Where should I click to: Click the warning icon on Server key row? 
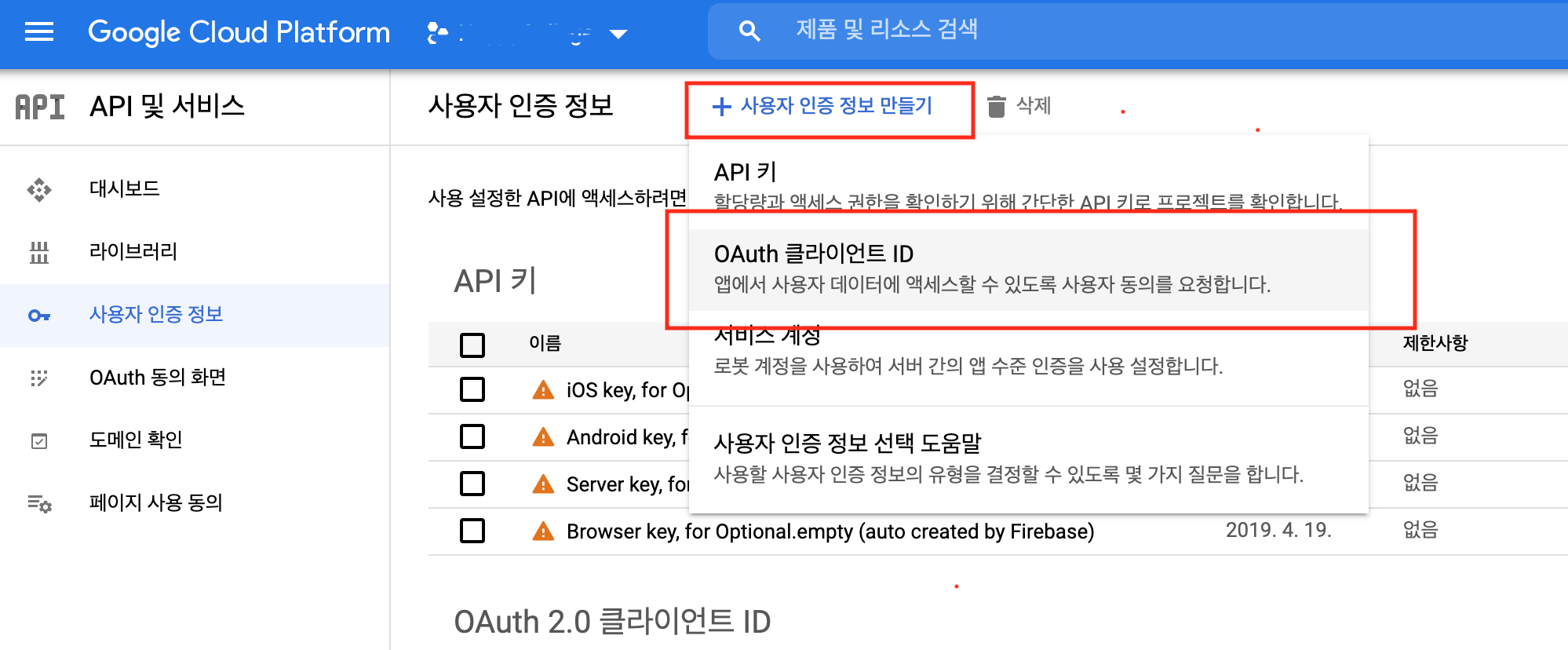(543, 484)
